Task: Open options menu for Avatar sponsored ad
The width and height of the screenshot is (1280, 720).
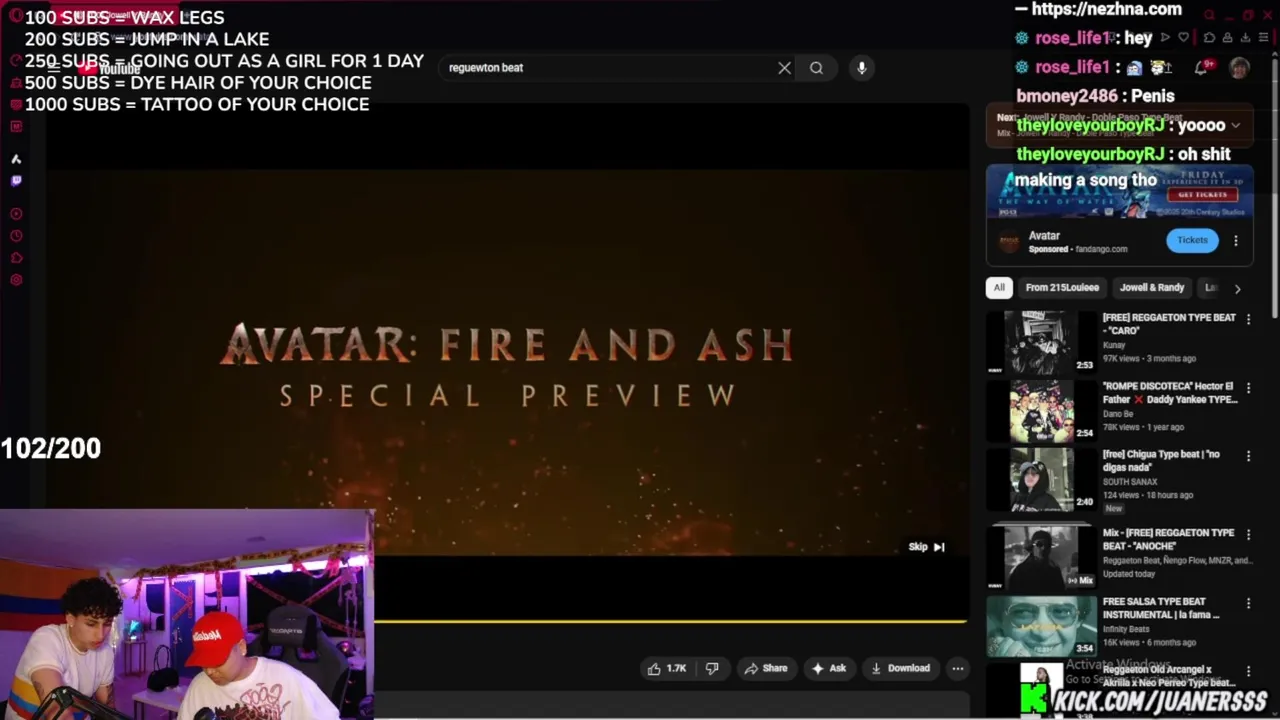Action: pos(1236,241)
